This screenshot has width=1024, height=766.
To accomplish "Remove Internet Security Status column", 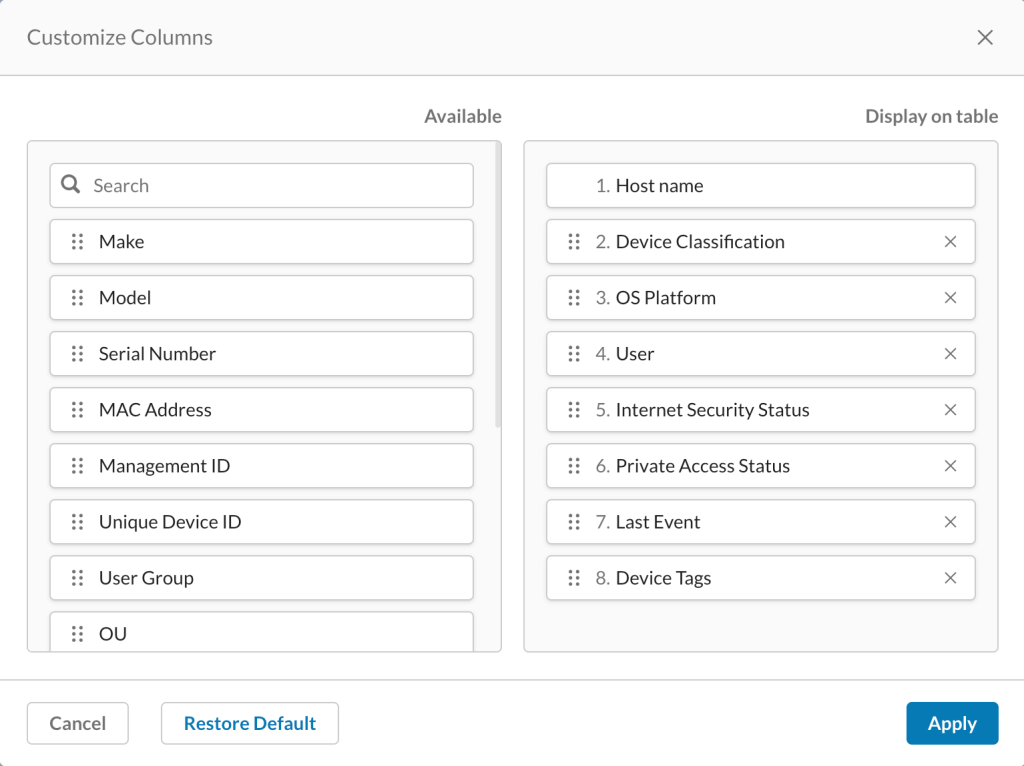I will click(x=950, y=410).
